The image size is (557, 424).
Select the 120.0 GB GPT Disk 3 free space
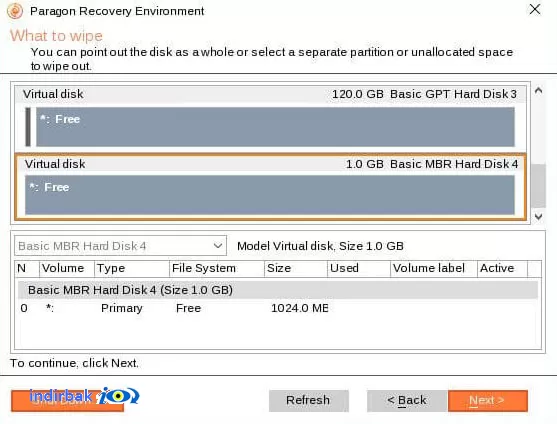[275, 127]
